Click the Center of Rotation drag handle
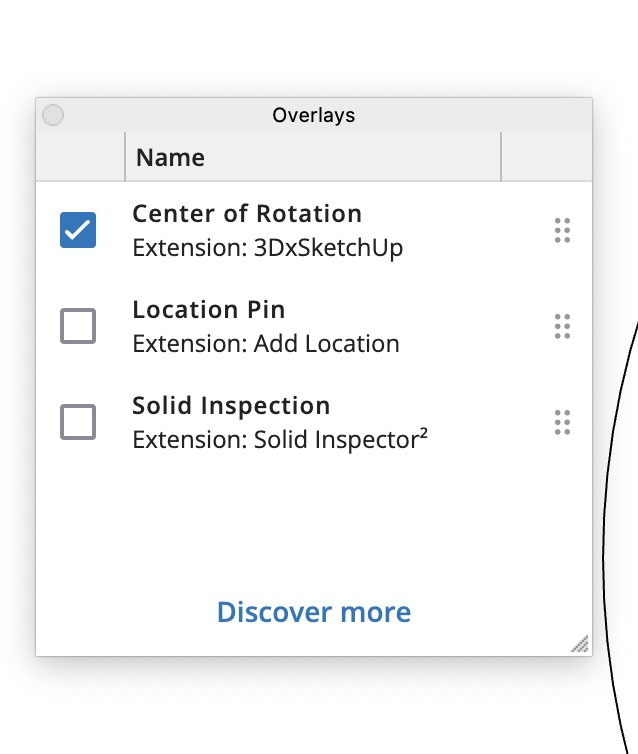The image size is (638, 754). pyautogui.click(x=562, y=230)
